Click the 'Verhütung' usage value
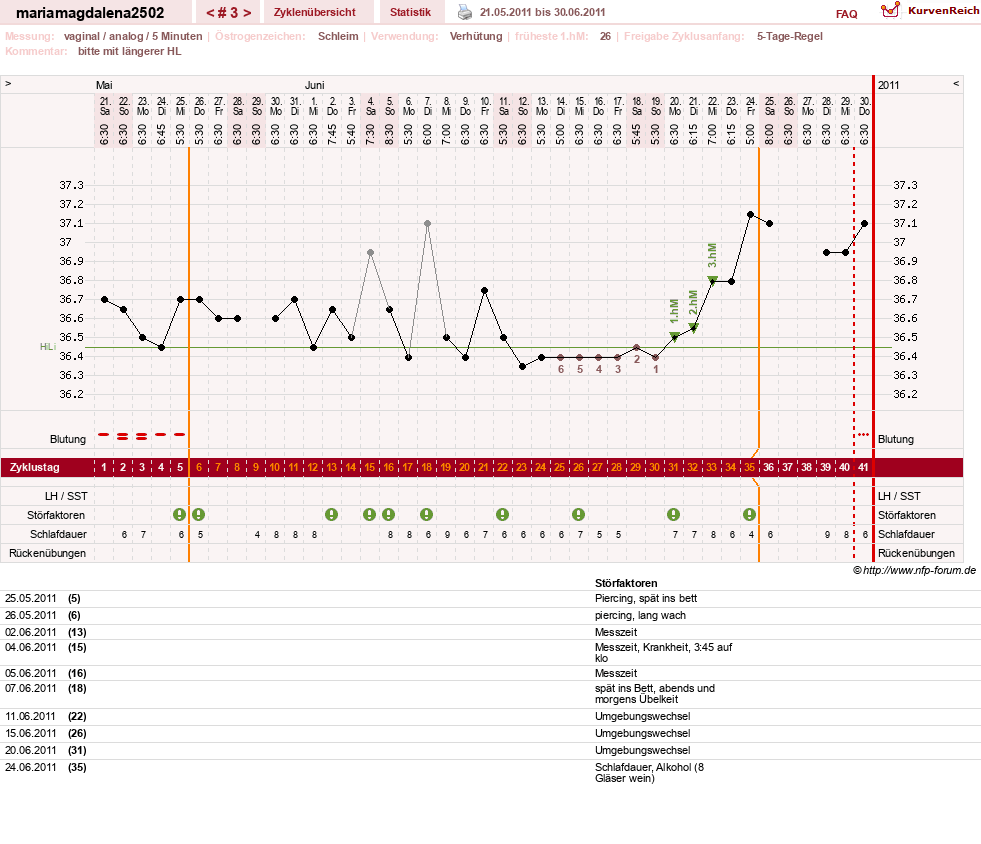 click(476, 36)
